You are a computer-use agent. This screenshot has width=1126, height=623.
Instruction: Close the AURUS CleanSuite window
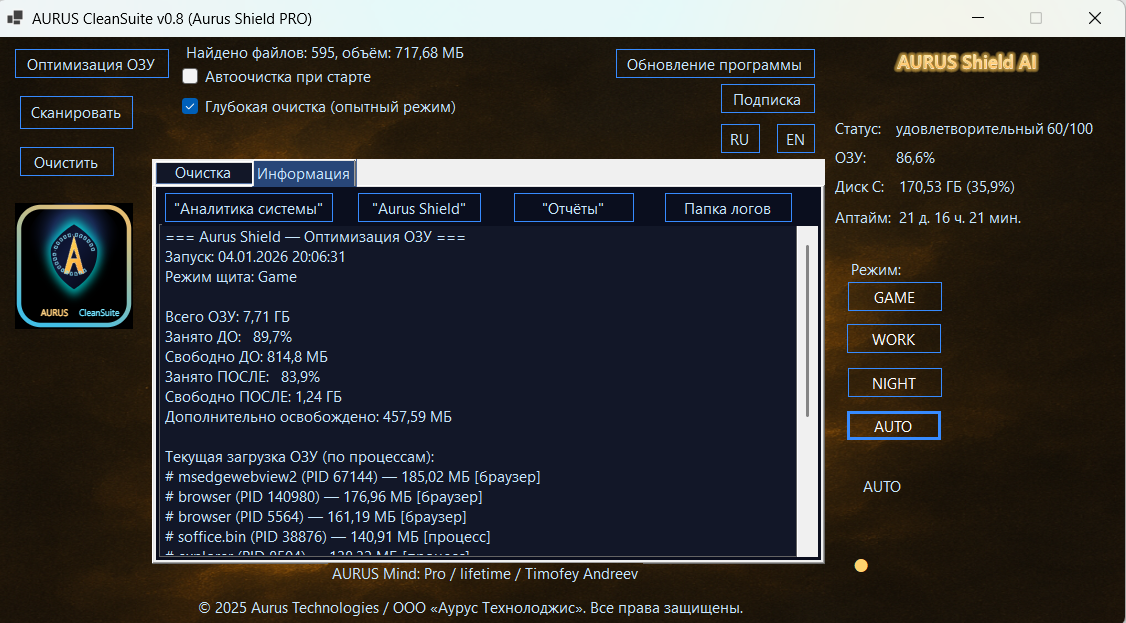(1094, 19)
